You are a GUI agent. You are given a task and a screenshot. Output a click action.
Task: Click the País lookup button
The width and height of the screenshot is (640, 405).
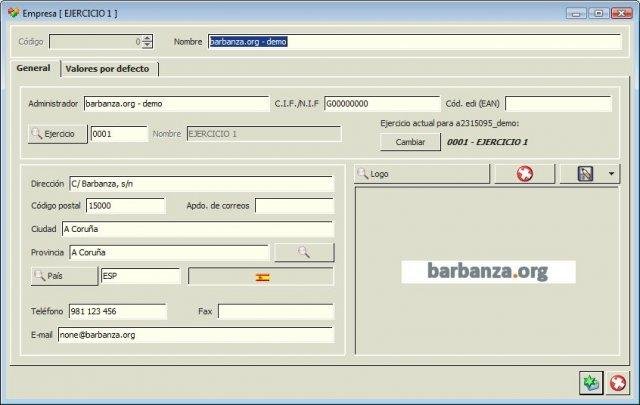(64, 276)
